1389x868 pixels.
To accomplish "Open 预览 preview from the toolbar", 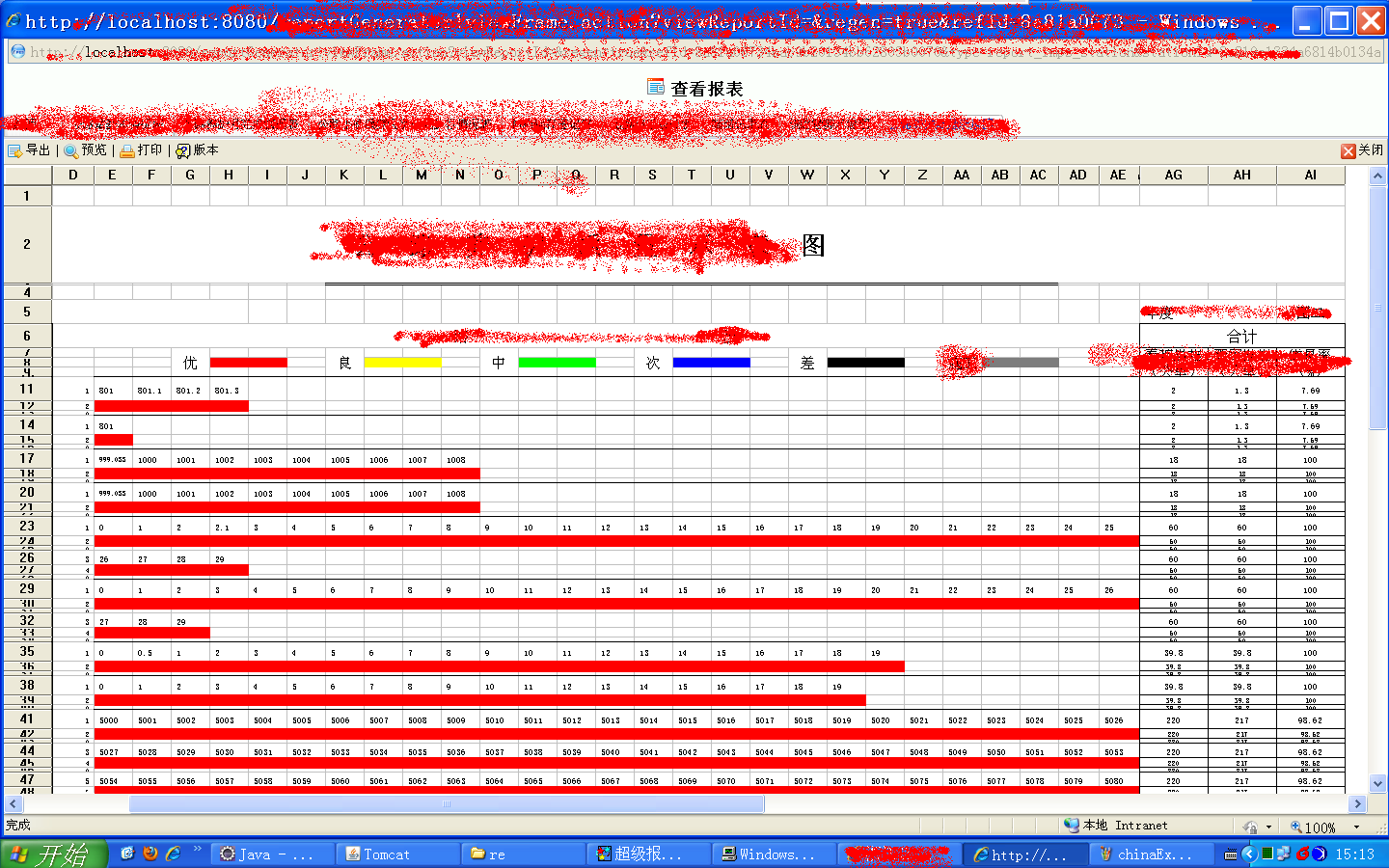I will (85, 150).
